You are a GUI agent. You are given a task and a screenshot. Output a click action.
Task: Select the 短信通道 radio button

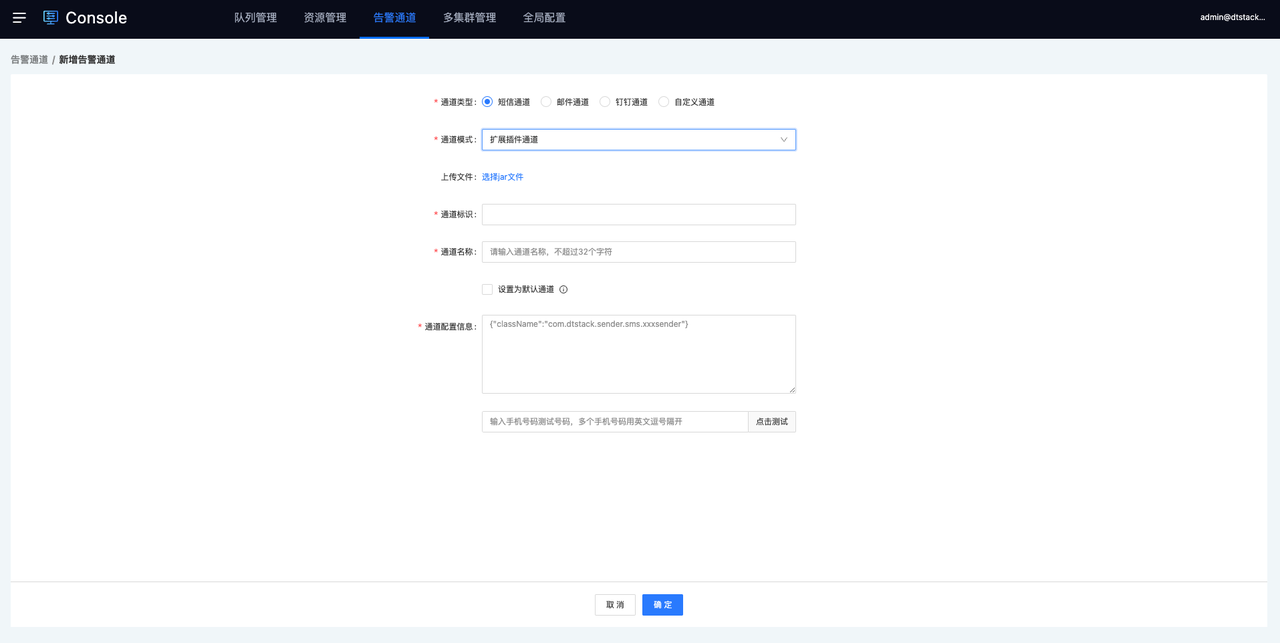pos(487,102)
